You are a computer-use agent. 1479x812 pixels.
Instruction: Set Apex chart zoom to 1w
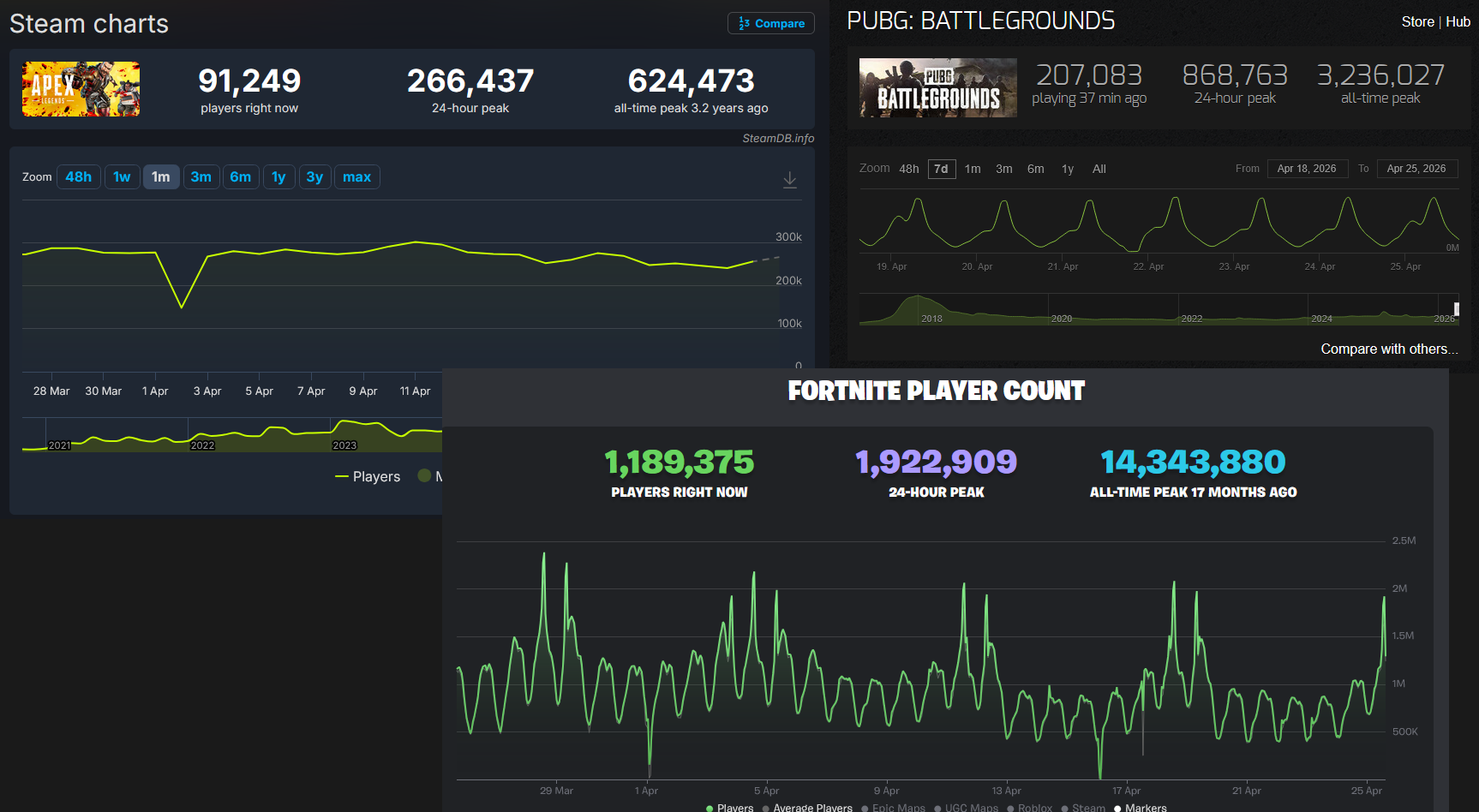[x=122, y=177]
